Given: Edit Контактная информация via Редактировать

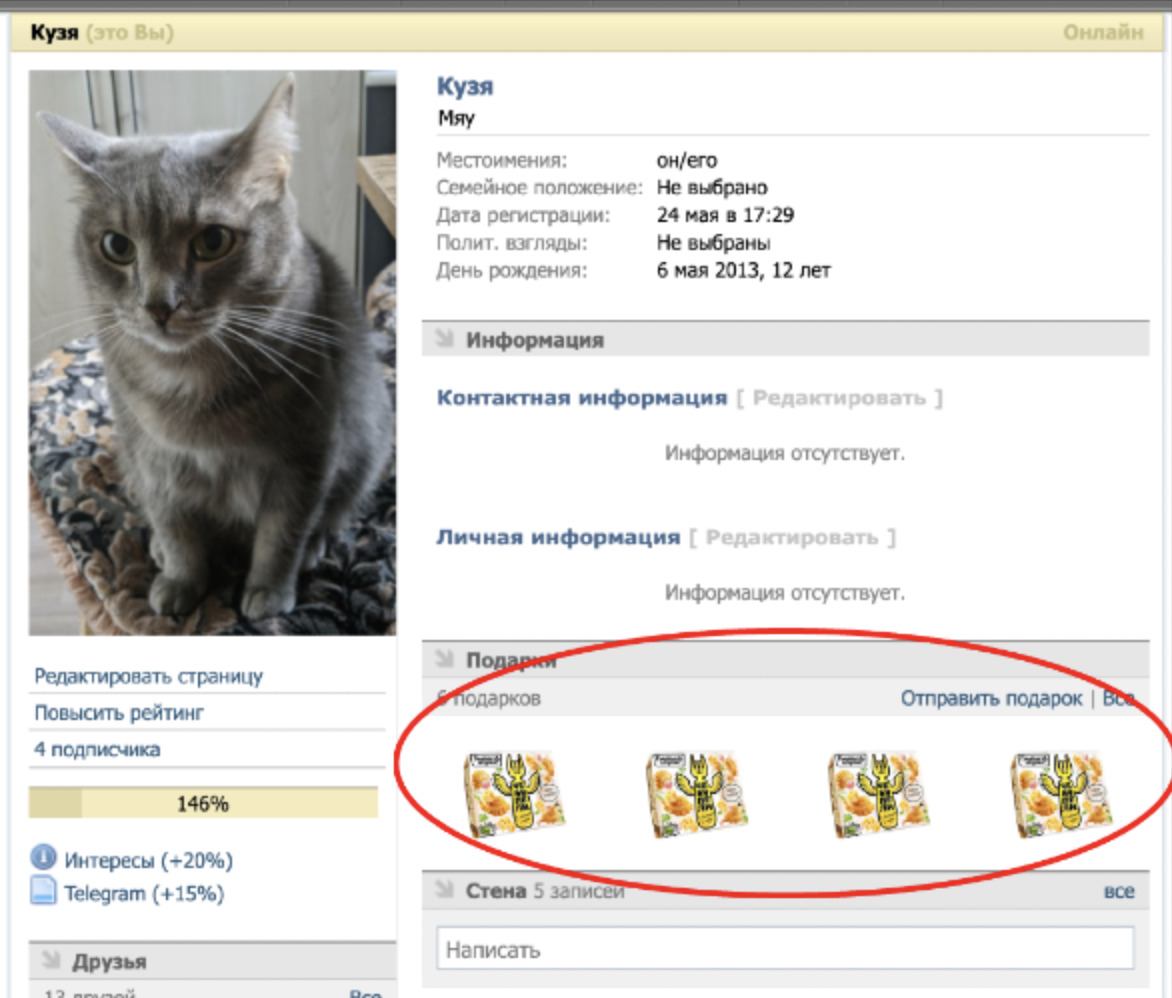Looking at the screenshot, I should (839, 398).
